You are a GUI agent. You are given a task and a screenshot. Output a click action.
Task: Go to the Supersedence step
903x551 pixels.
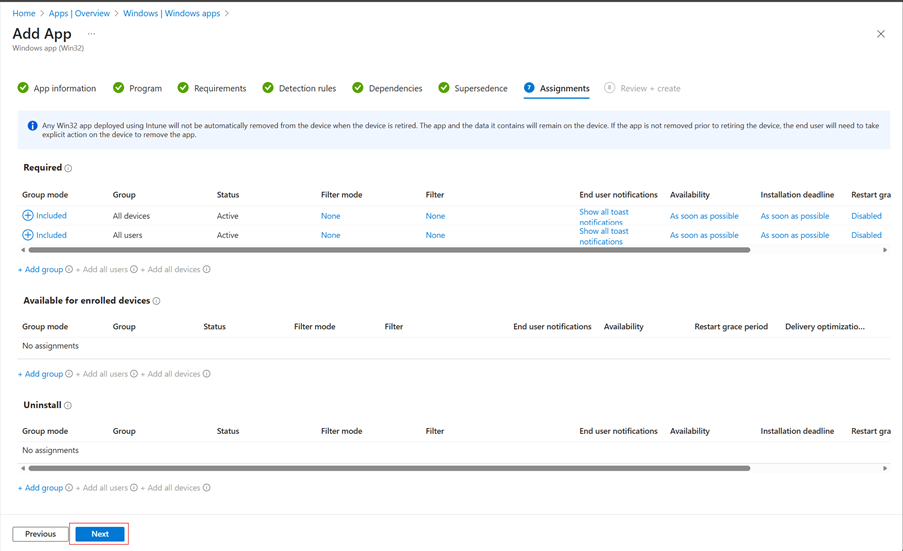[x=473, y=88]
